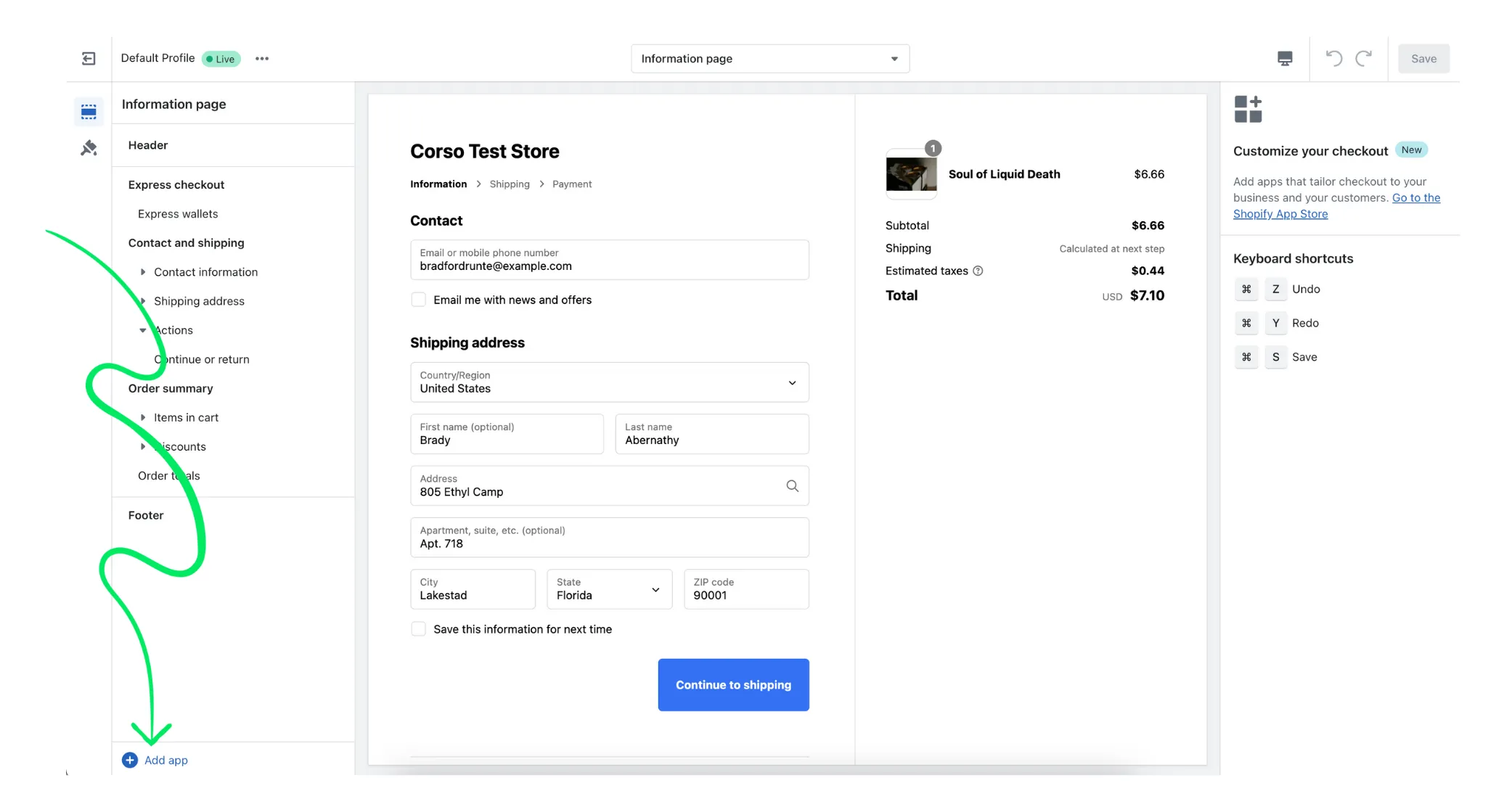
Task: Click the plus icon beside Add app
Action: click(129, 760)
